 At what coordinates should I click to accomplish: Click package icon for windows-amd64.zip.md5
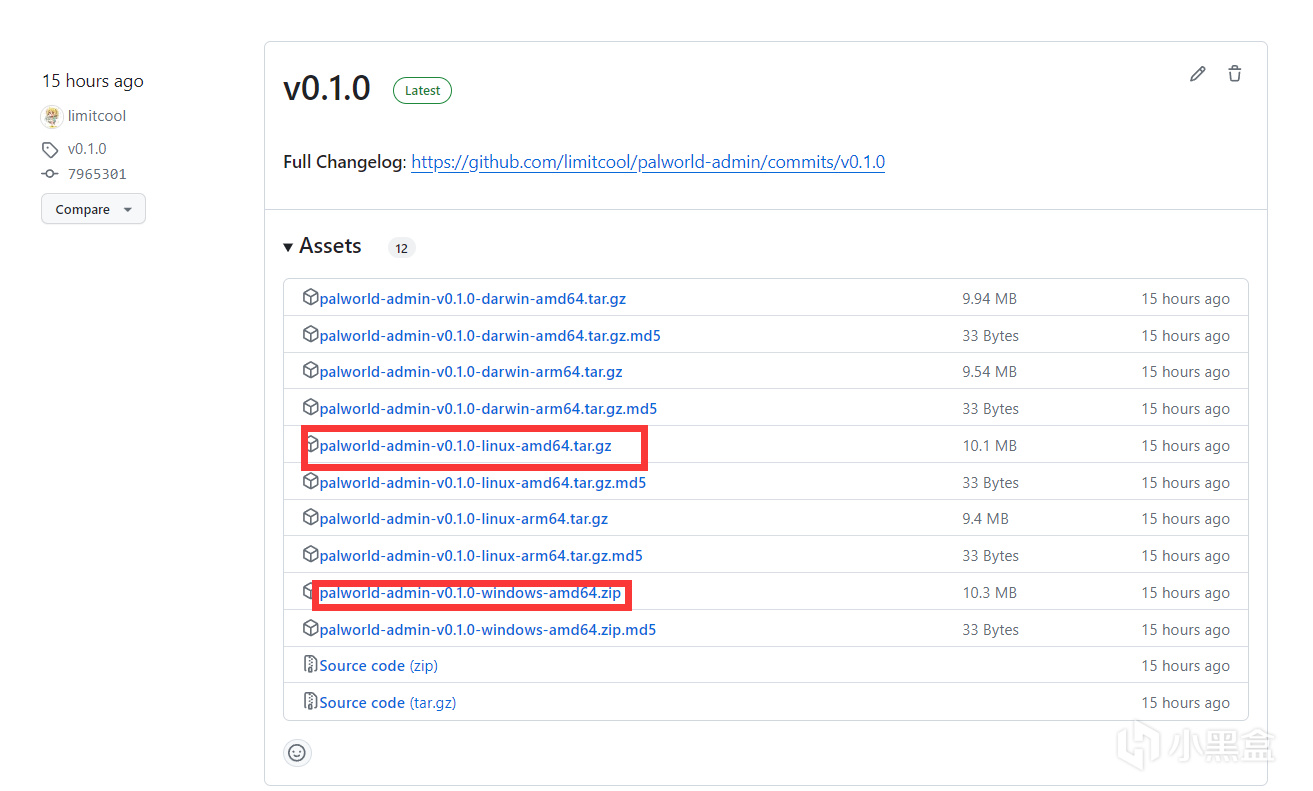point(310,629)
